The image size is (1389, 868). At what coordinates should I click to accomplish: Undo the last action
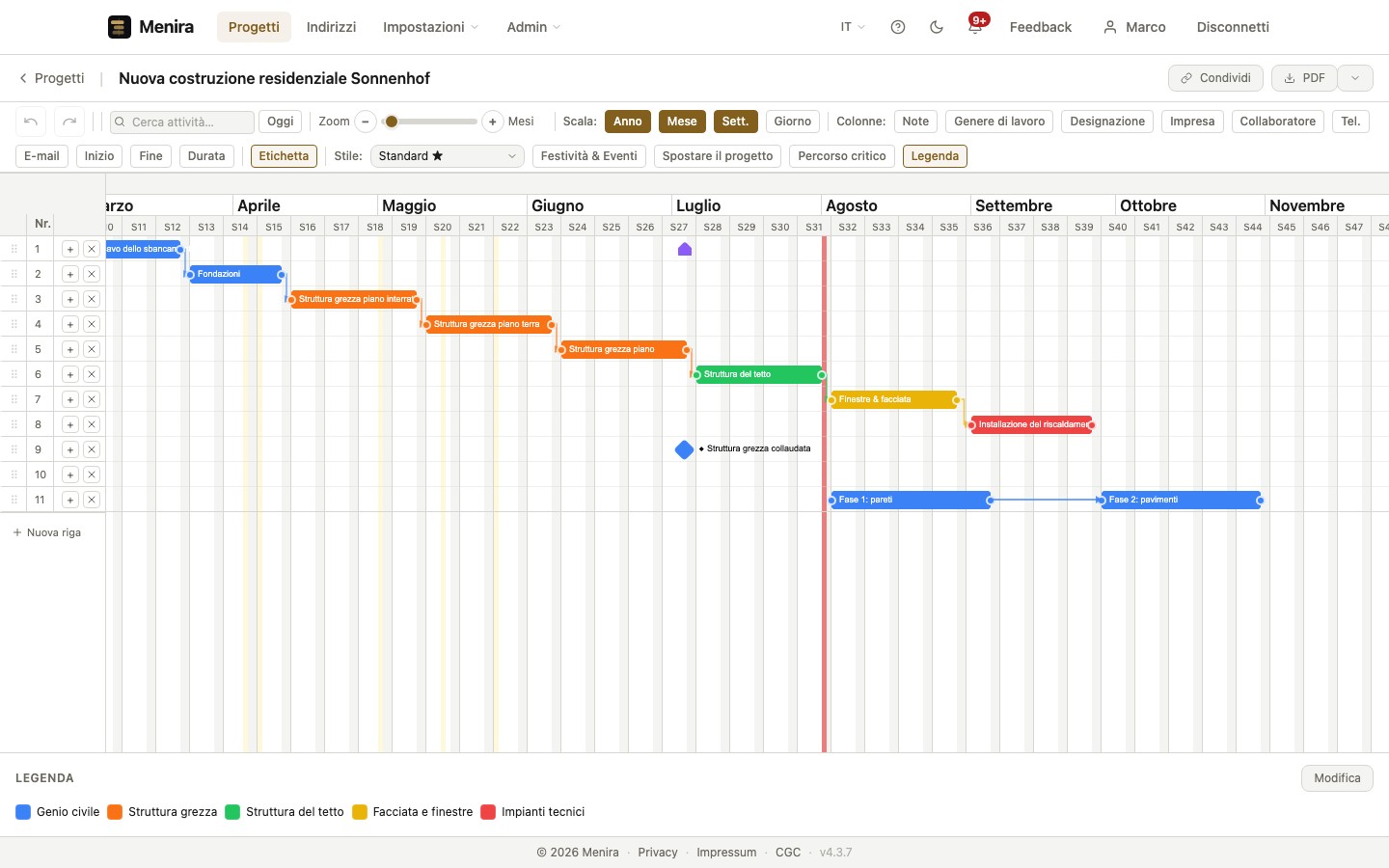click(x=31, y=122)
